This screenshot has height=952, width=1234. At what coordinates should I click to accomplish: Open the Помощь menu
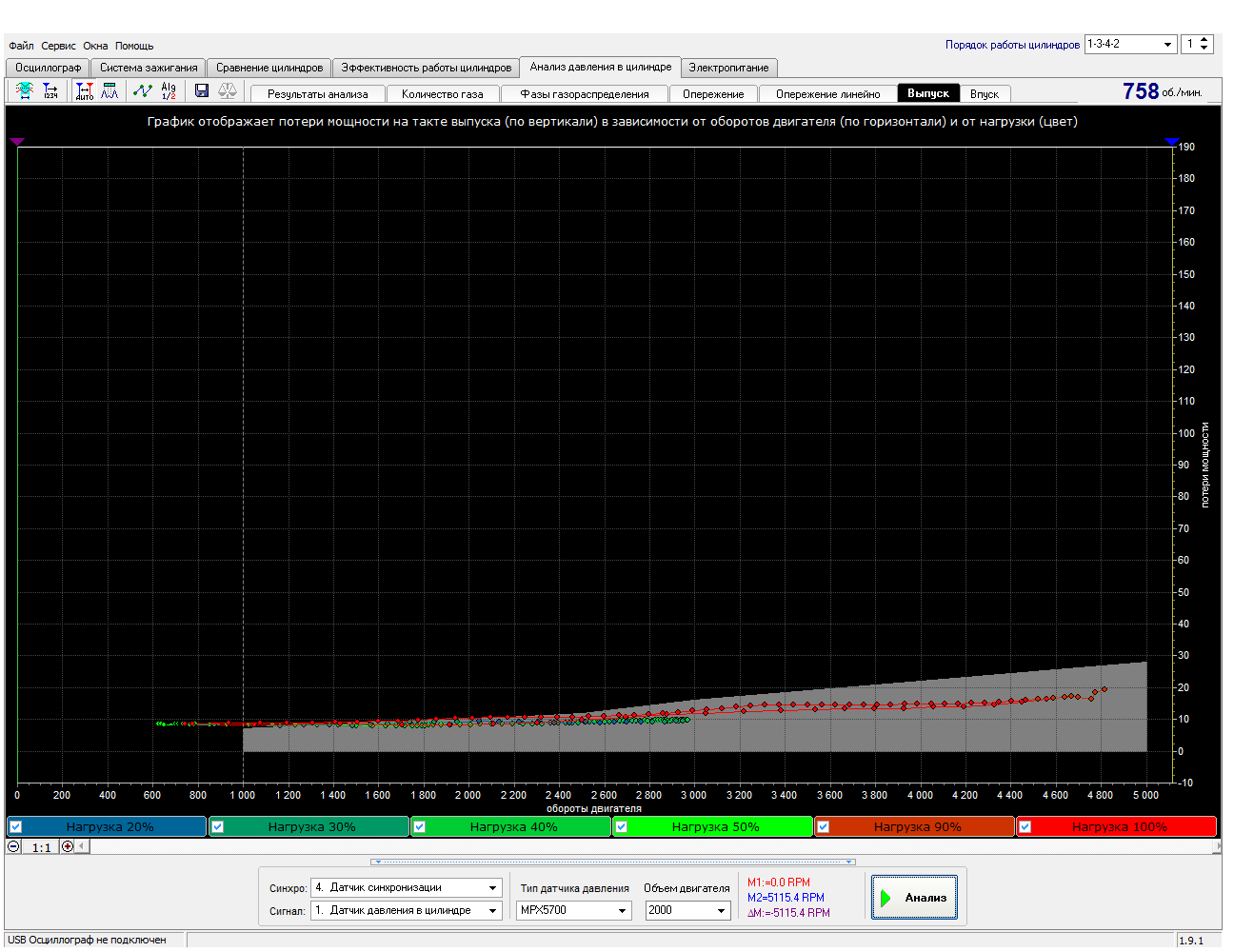(134, 46)
